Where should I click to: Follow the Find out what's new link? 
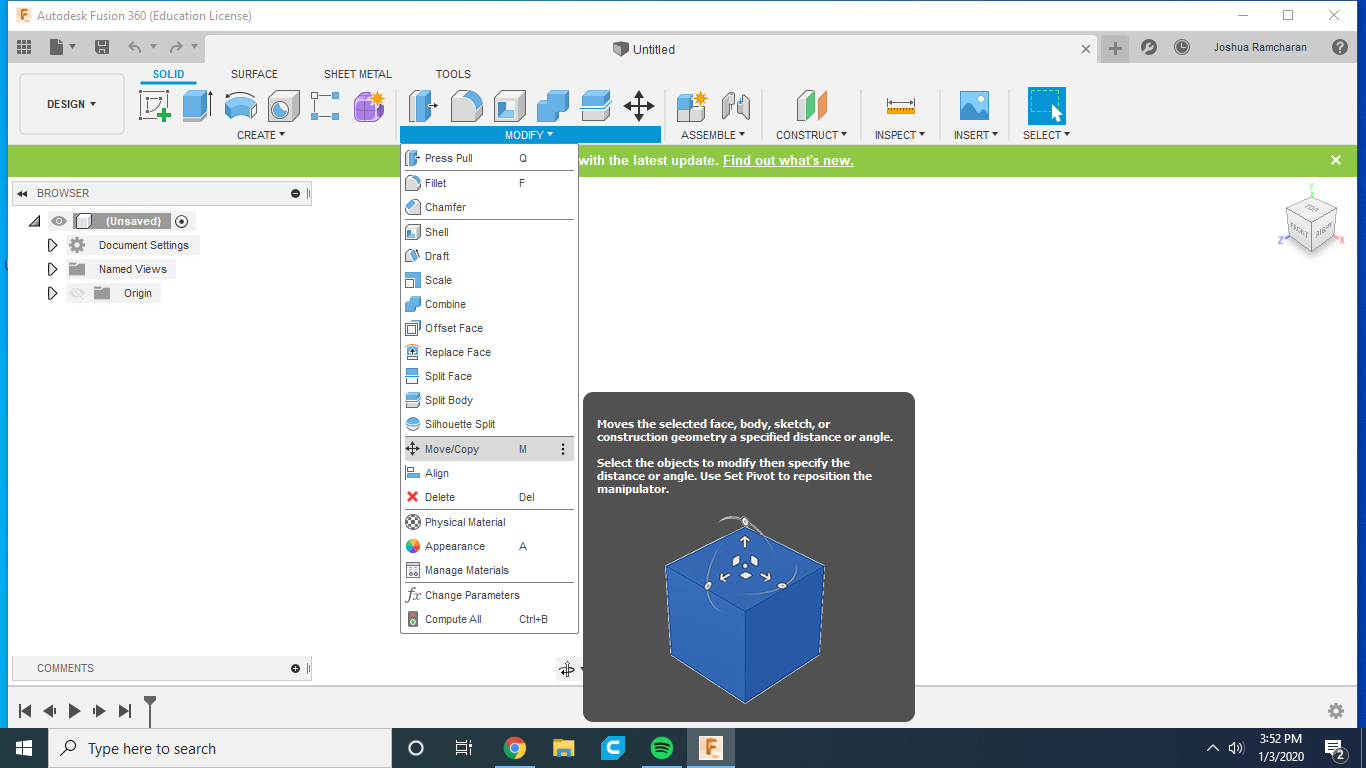788,160
